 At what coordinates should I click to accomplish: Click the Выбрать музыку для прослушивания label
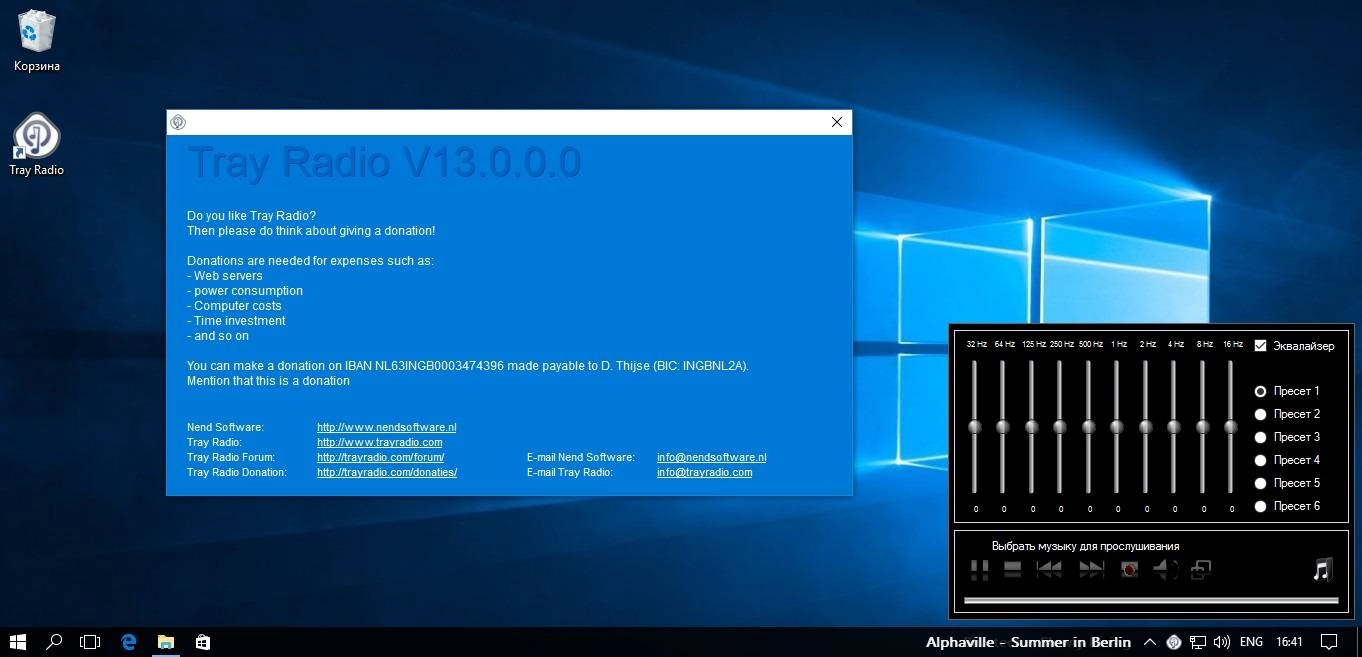coord(1086,546)
